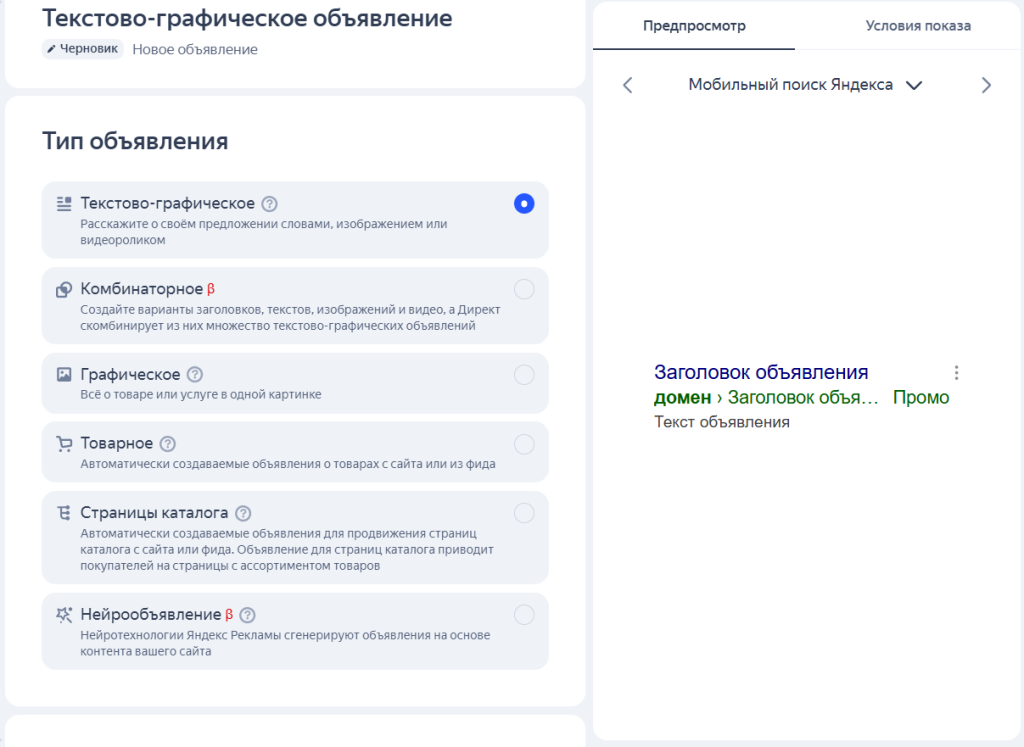Click Нейрообъявление description text
The image size is (1024, 747).
(x=285, y=643)
